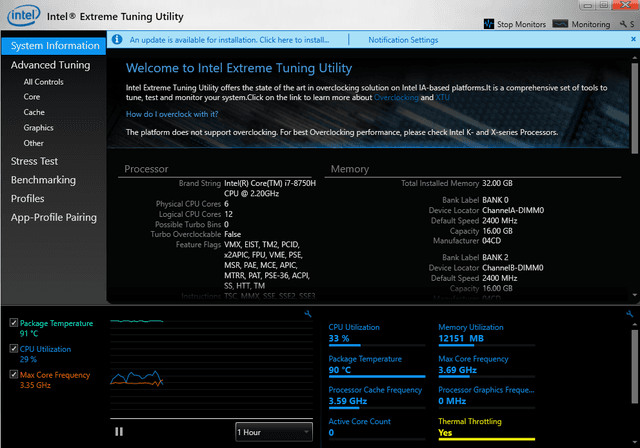640x448 pixels.
Task: Toggle CPU Utilization graph checkbox
Action: (x=14, y=348)
